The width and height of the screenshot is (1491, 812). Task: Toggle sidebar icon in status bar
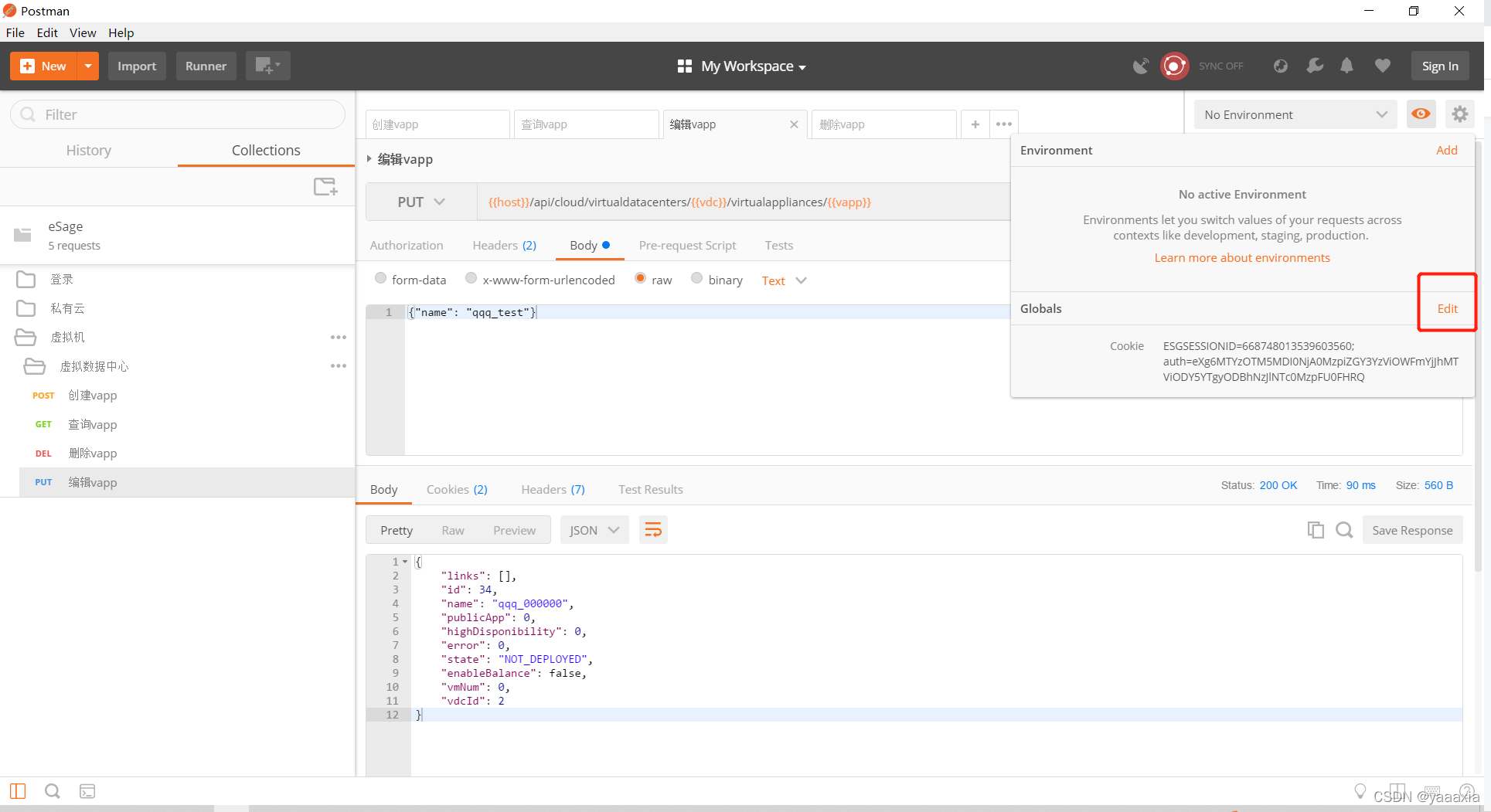tap(18, 791)
